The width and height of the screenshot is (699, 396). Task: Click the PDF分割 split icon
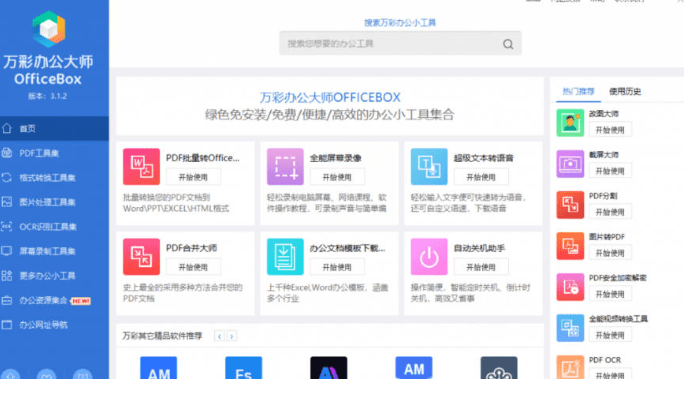point(570,205)
